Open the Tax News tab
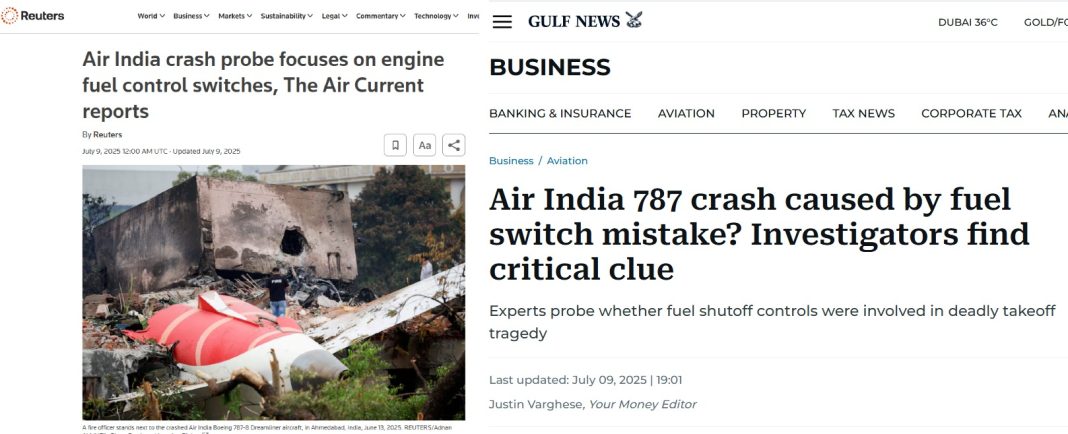 [863, 113]
